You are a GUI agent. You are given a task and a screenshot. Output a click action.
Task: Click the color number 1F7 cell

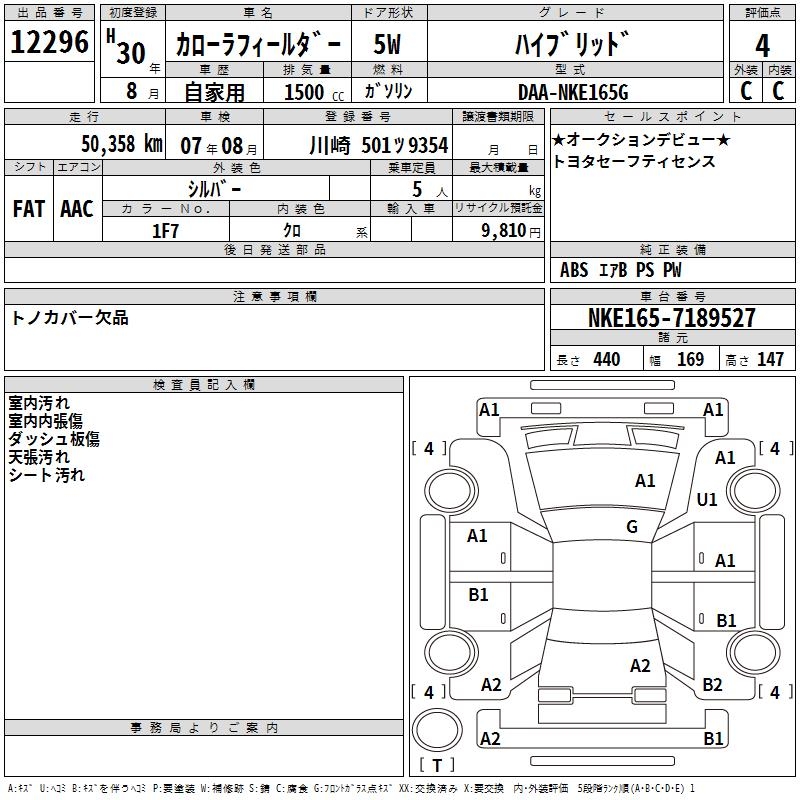(166, 230)
